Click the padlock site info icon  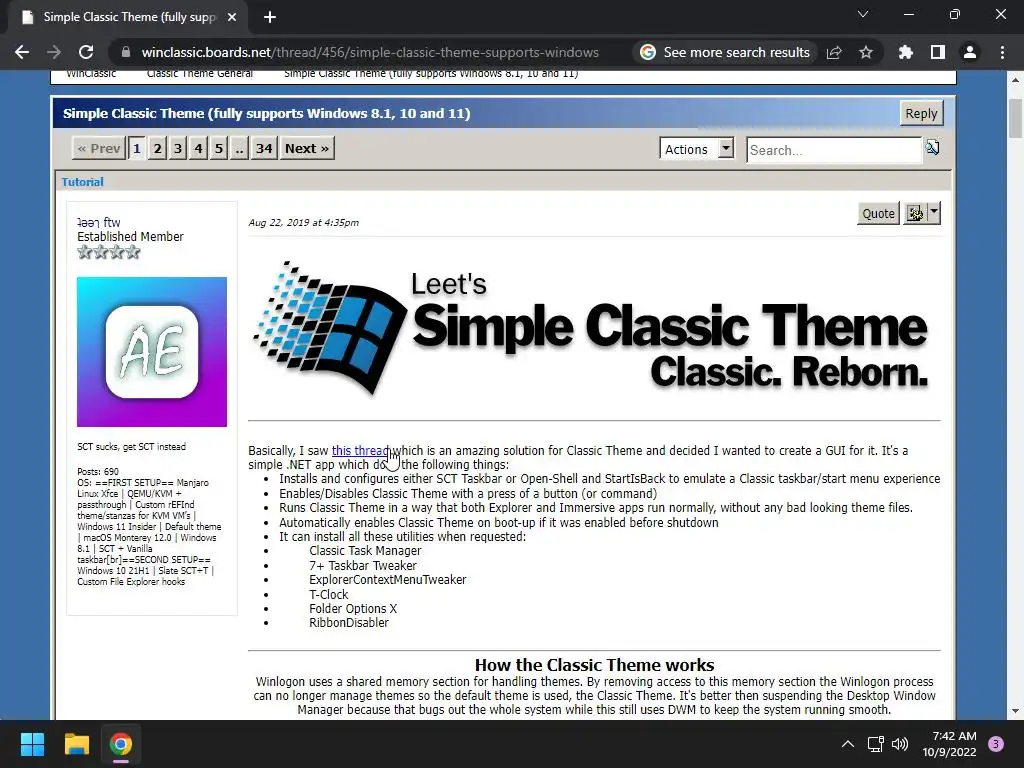125,52
